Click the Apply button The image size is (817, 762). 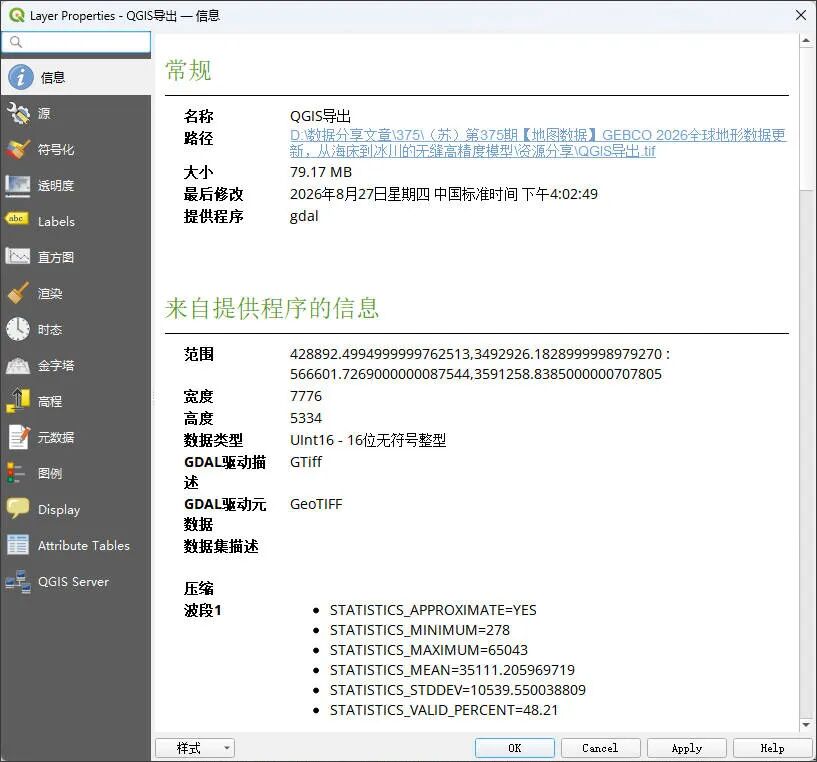click(686, 748)
